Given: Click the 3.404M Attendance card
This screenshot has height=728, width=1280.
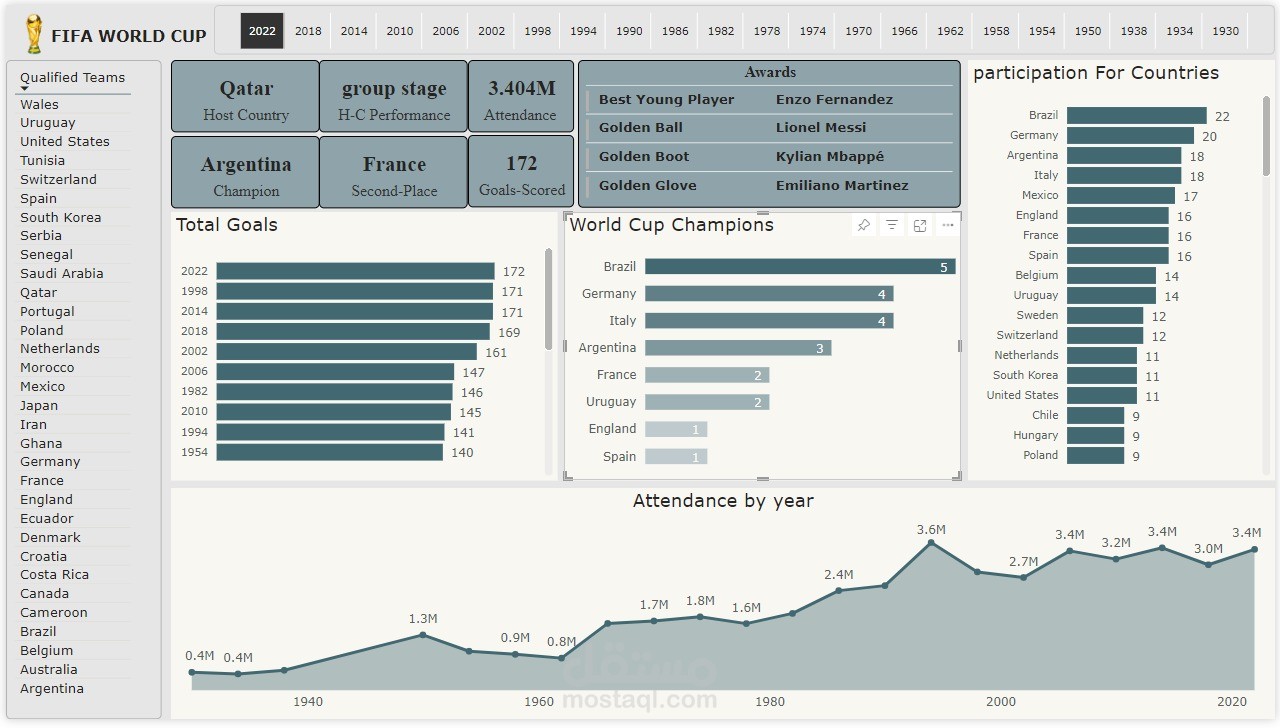Looking at the screenshot, I should pos(521,97).
